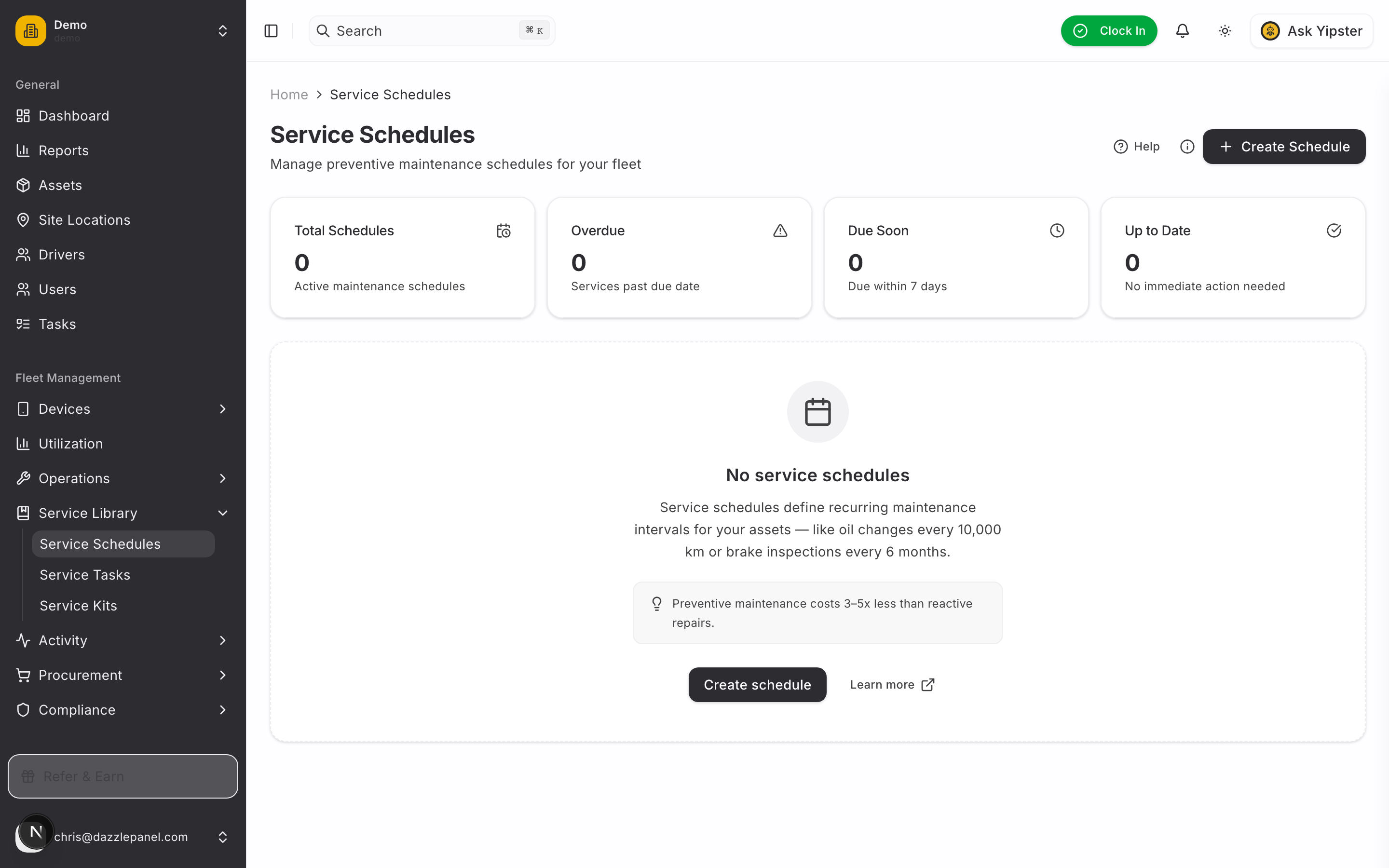This screenshot has width=1389, height=868.
Task: Click the info circle icon next to Help
Action: coord(1187,147)
